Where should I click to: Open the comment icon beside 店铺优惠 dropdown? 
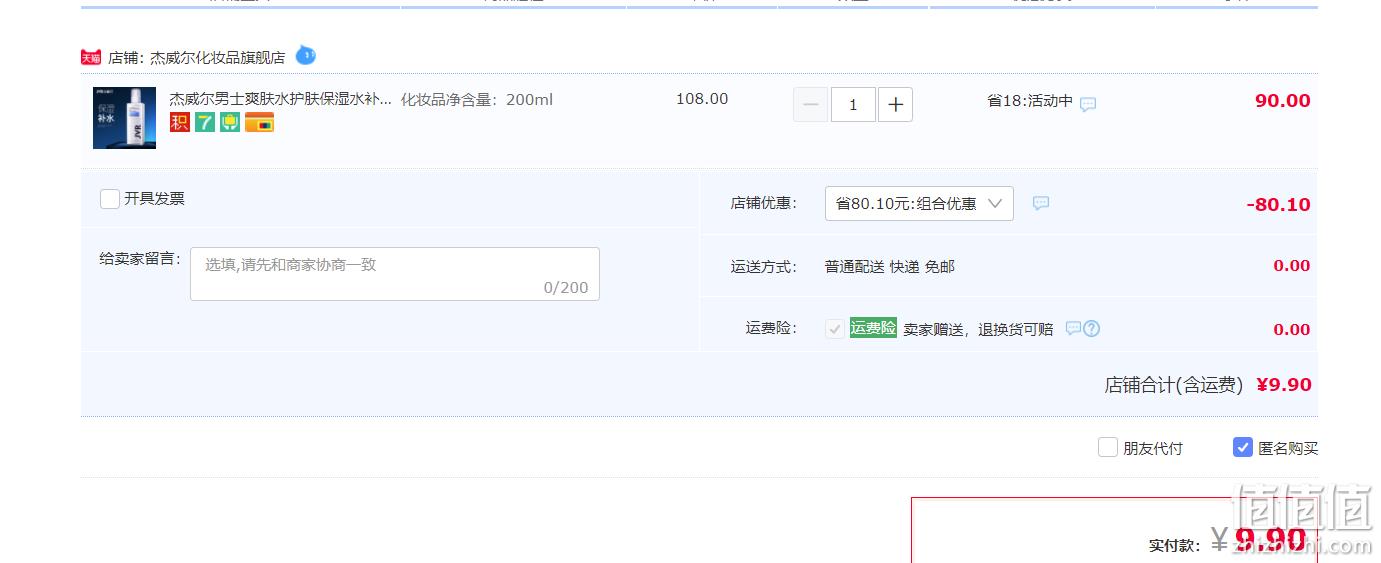click(1041, 203)
